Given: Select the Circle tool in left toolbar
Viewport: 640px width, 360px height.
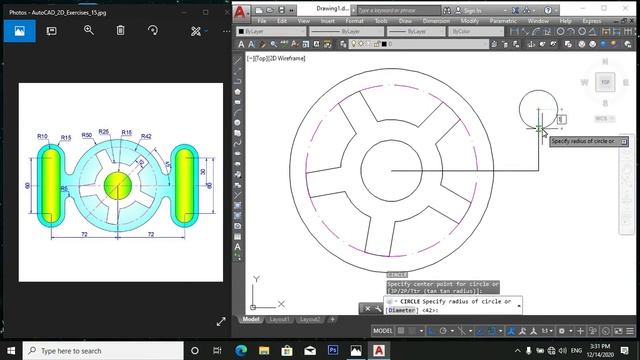Looking at the screenshot, I should click(238, 122).
